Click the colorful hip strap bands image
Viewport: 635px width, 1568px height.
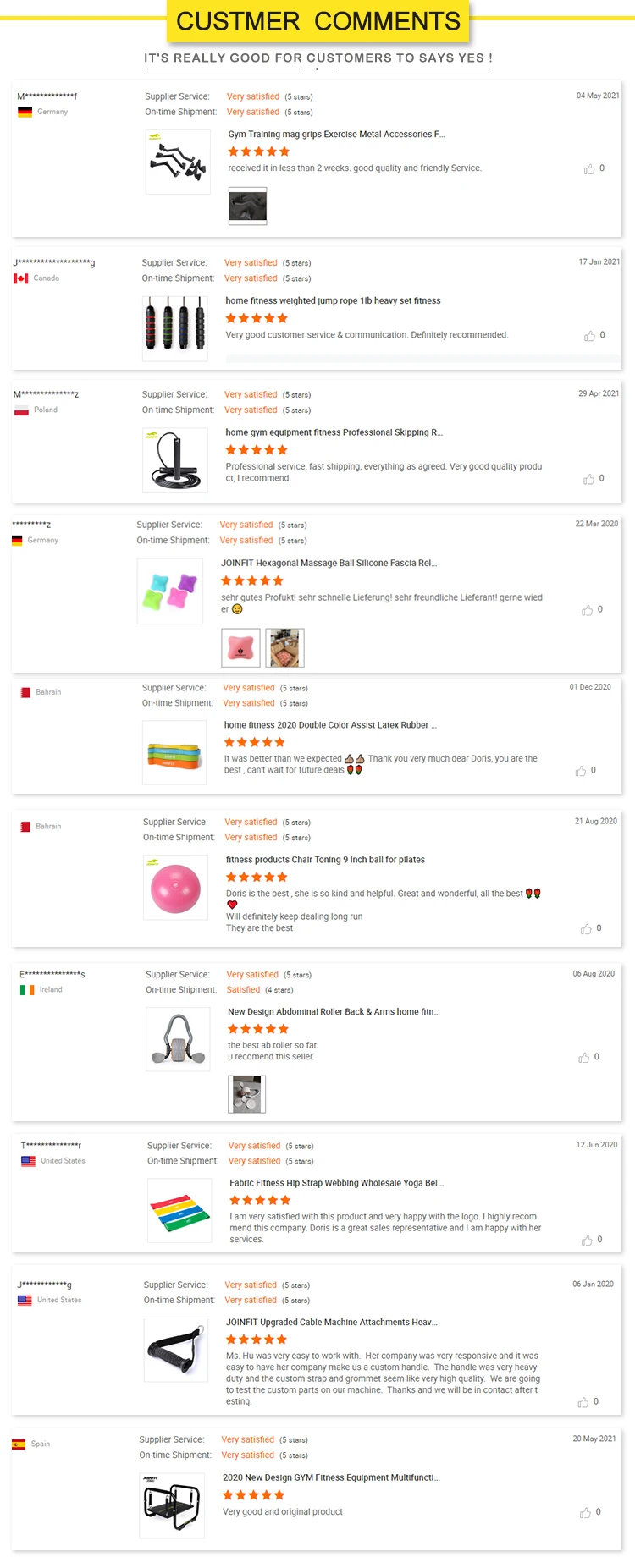(179, 1211)
